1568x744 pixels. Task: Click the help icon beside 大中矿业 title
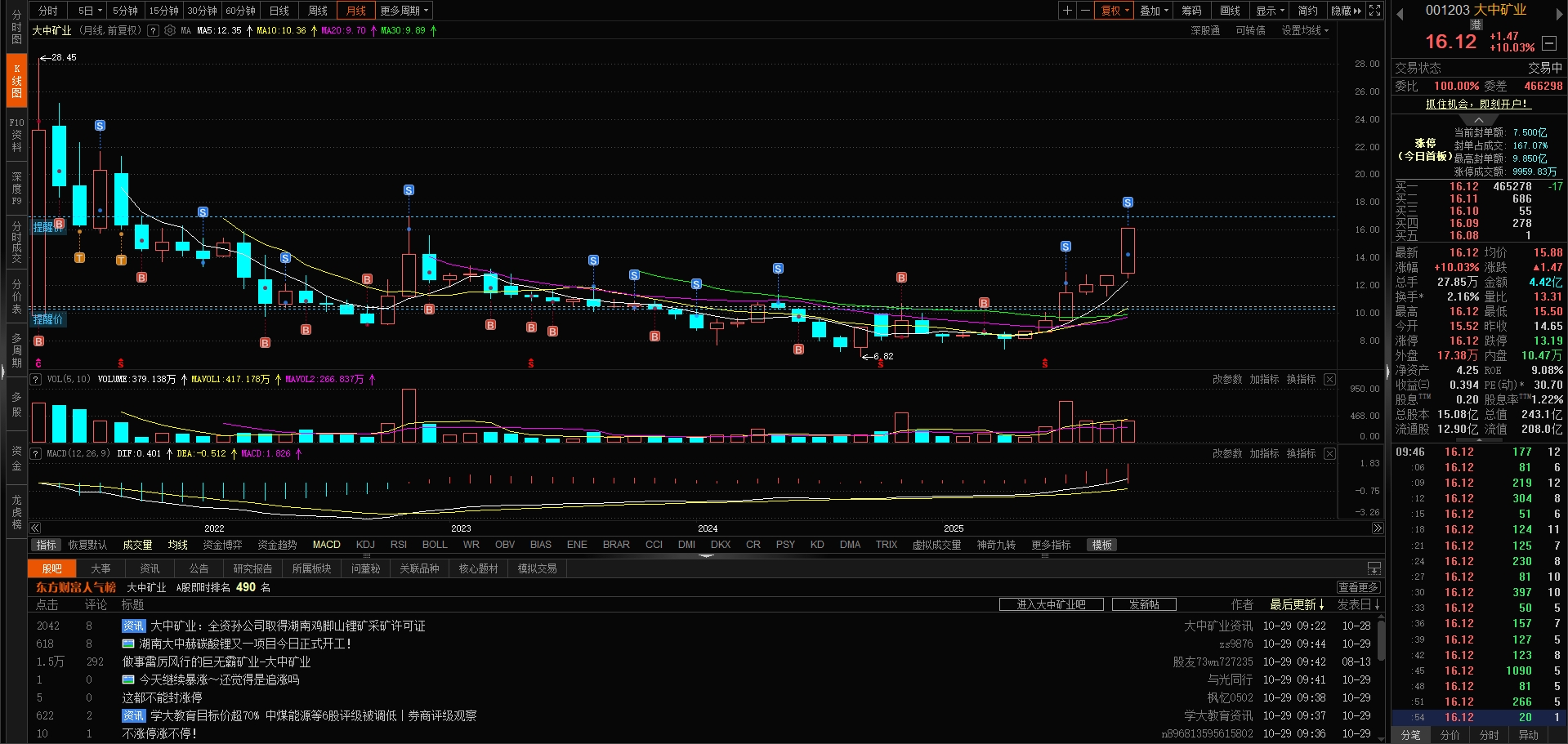coord(153,30)
